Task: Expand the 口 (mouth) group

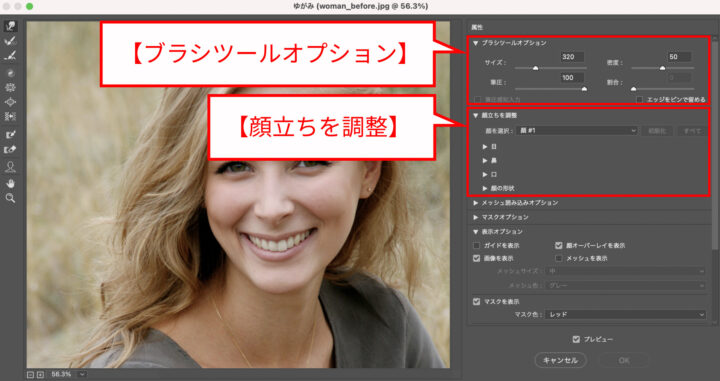Action: pos(484,174)
